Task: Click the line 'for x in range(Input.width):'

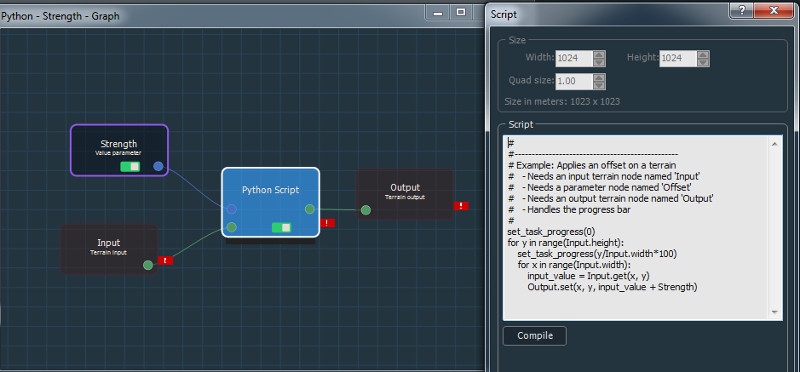Action: click(x=574, y=264)
